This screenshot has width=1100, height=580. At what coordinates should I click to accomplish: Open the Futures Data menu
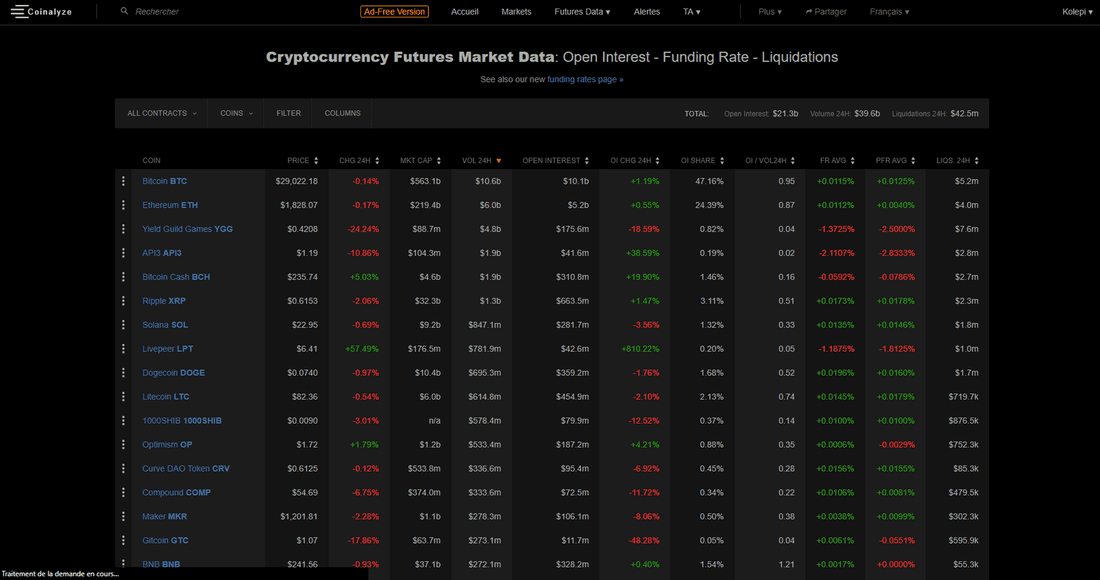pos(582,12)
